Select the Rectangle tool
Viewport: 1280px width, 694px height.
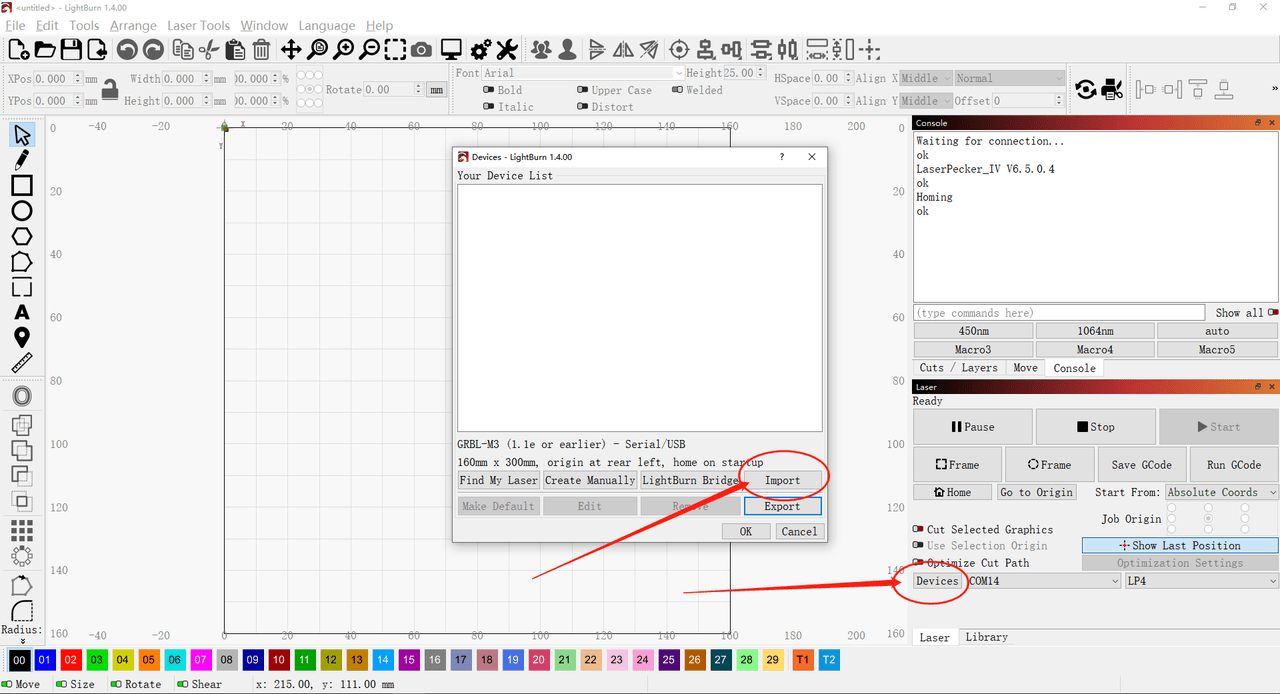22,185
